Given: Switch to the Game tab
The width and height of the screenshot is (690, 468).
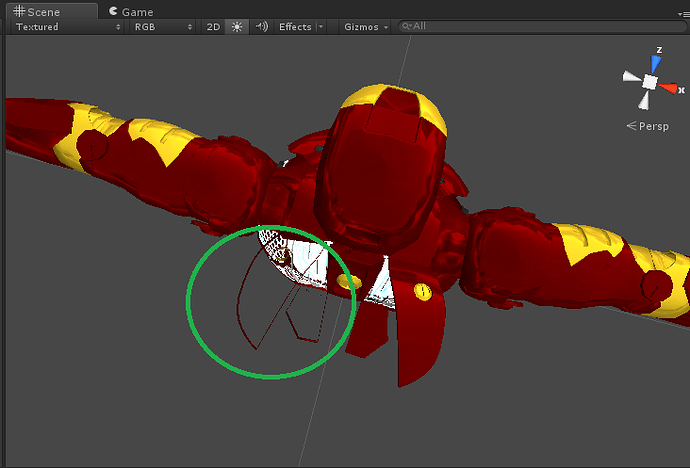Looking at the screenshot, I should click(131, 11).
